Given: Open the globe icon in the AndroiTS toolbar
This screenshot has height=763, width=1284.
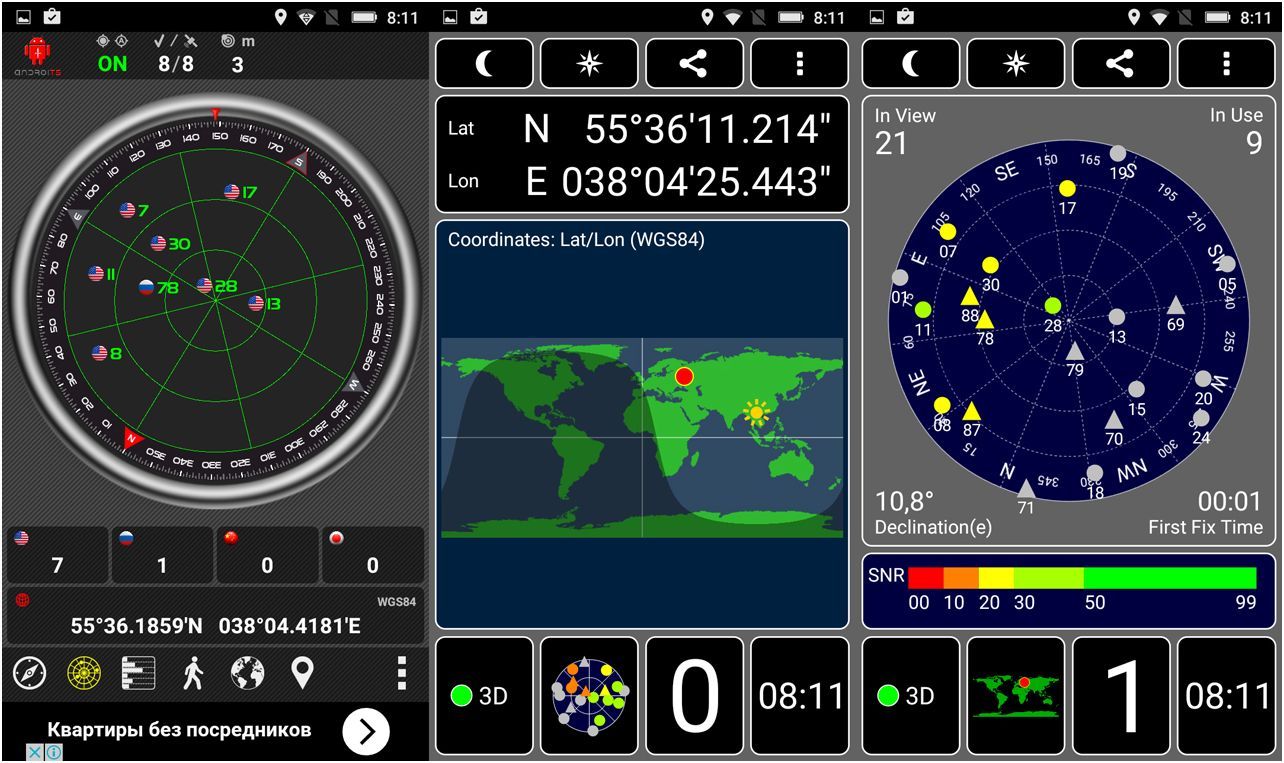Looking at the screenshot, I should tap(248, 673).
